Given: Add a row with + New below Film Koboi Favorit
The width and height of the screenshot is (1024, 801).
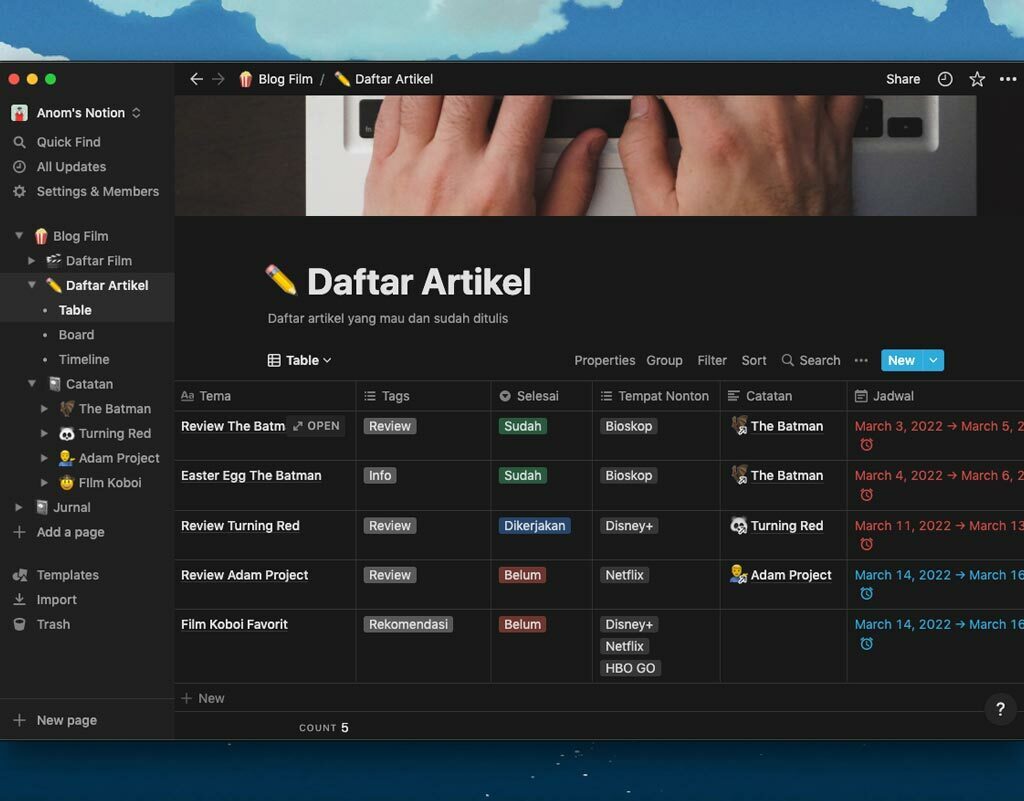Looking at the screenshot, I should (203, 697).
